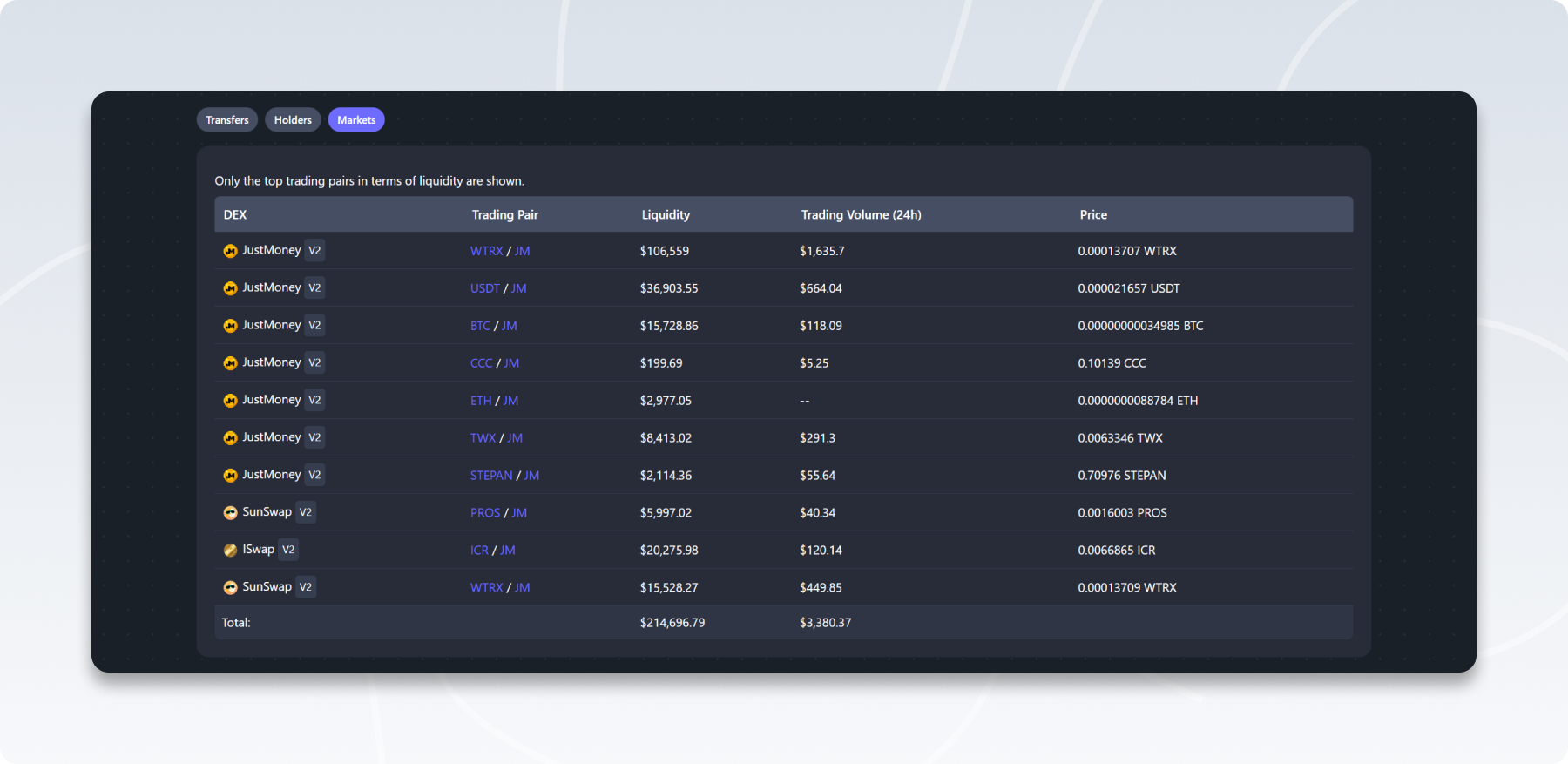The width and height of the screenshot is (1568, 764).
Task: Click the 0.0016003 PROS price
Action: (x=1122, y=513)
